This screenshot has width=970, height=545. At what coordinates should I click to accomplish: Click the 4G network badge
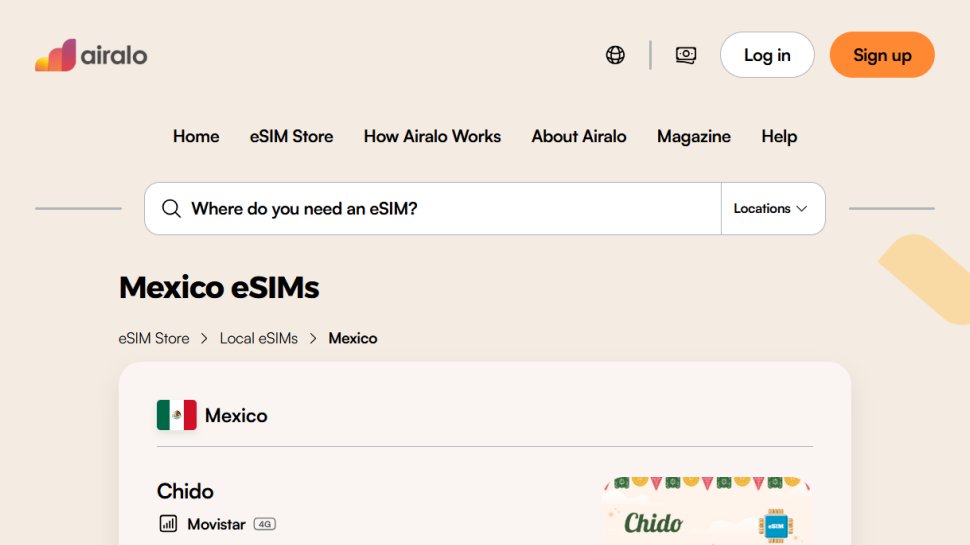point(264,523)
